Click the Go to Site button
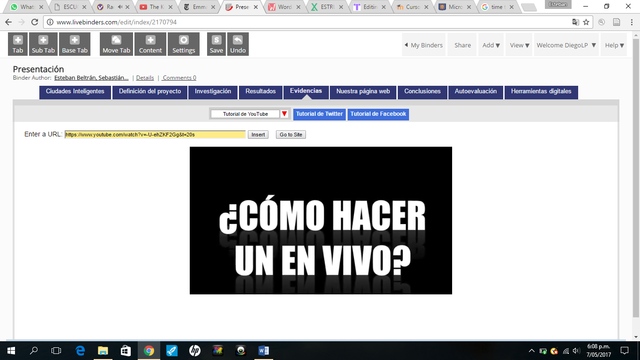Viewport: 640px width, 360px height. click(291, 135)
